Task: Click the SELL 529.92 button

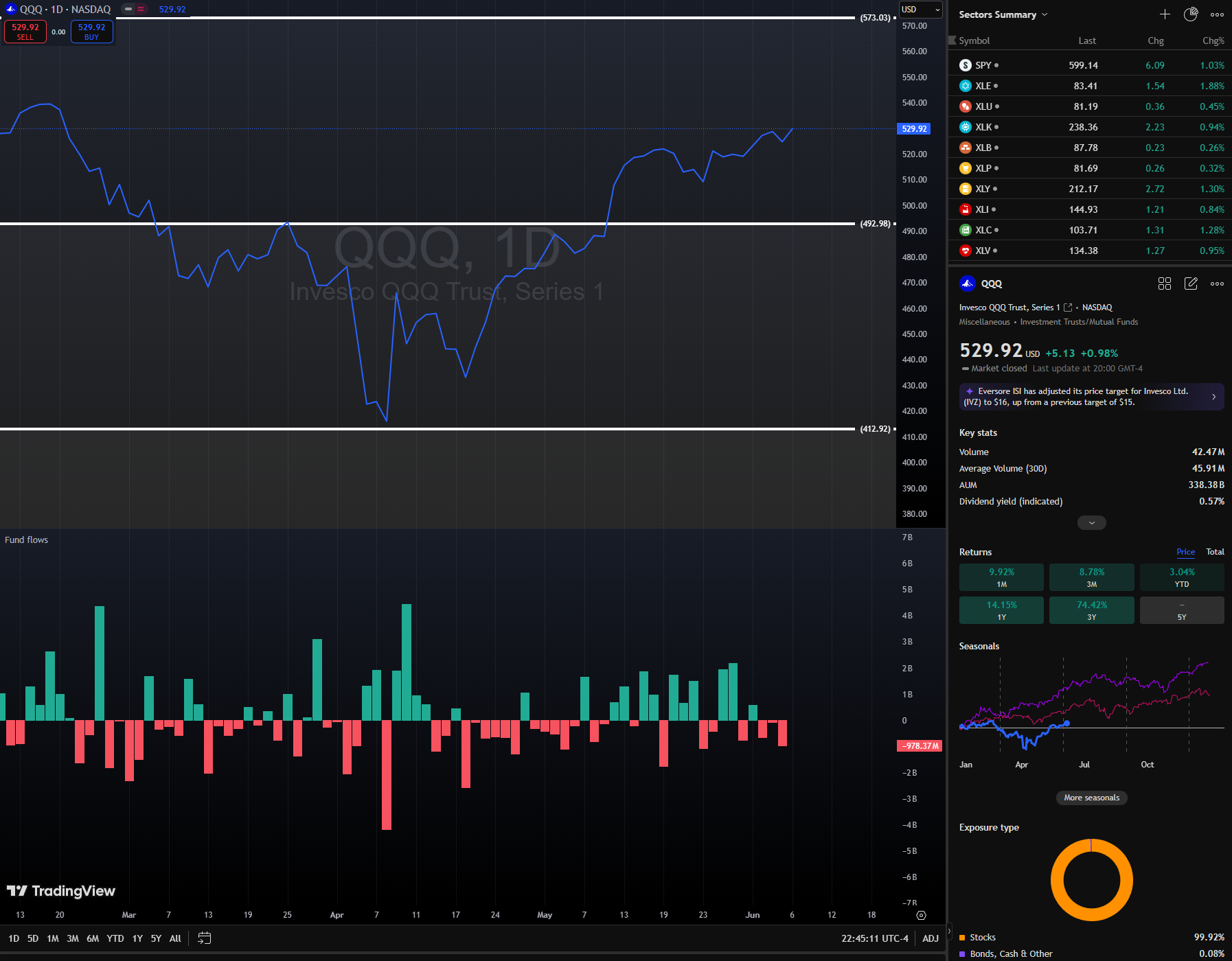Action: click(25, 32)
